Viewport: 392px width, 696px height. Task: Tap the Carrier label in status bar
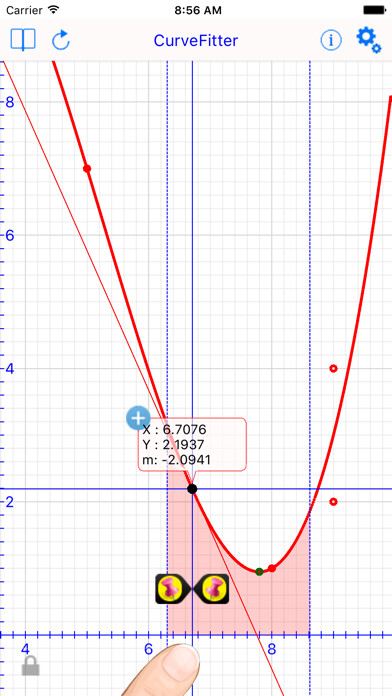point(23,10)
